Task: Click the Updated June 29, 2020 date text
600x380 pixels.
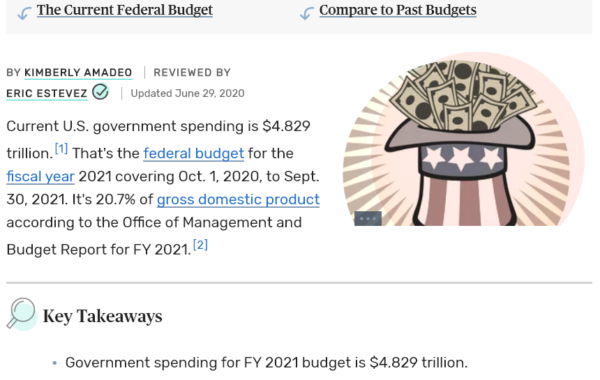Action: coord(188,93)
